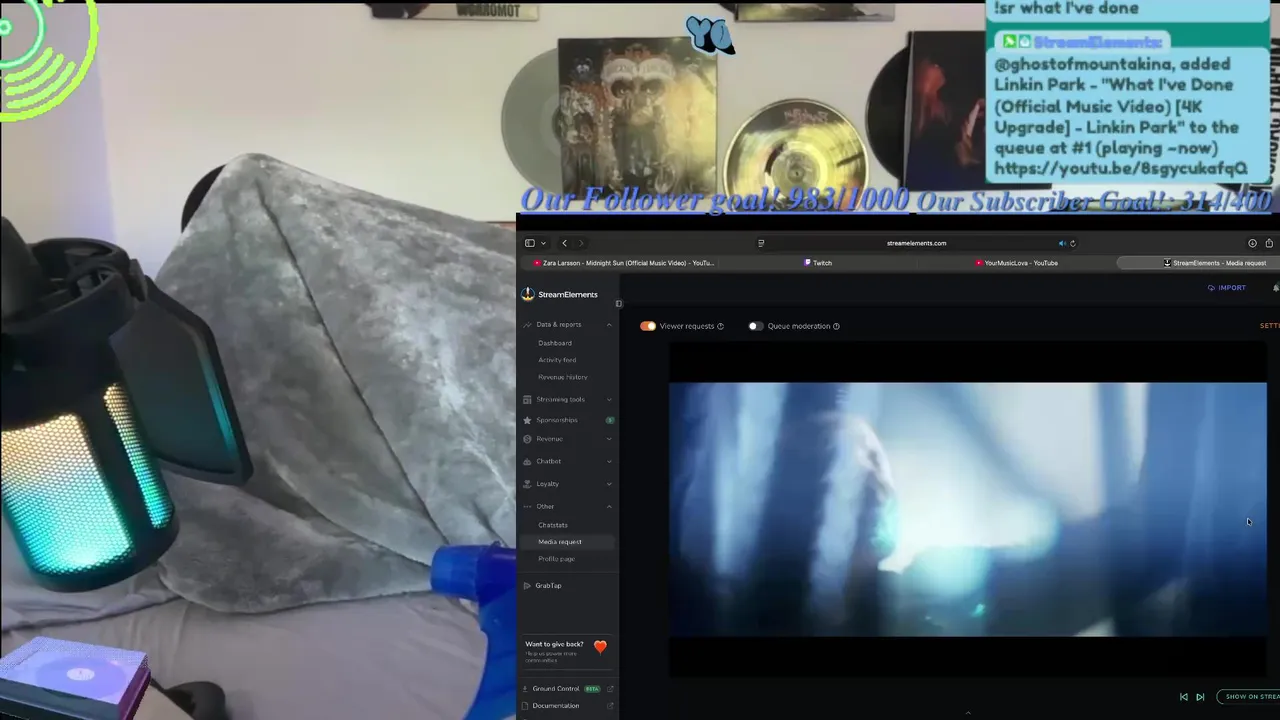
Task: Mute the tab audio speaker icon
Action: (1062, 243)
